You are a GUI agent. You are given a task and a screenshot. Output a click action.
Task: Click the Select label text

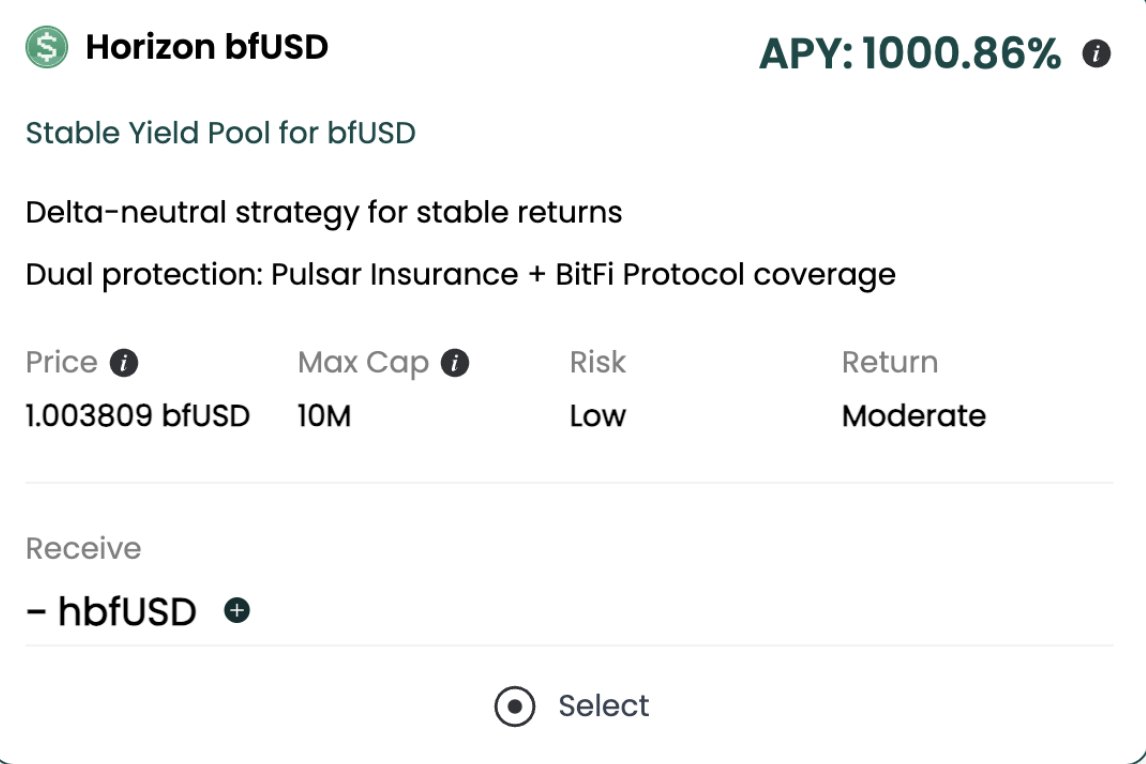point(603,706)
